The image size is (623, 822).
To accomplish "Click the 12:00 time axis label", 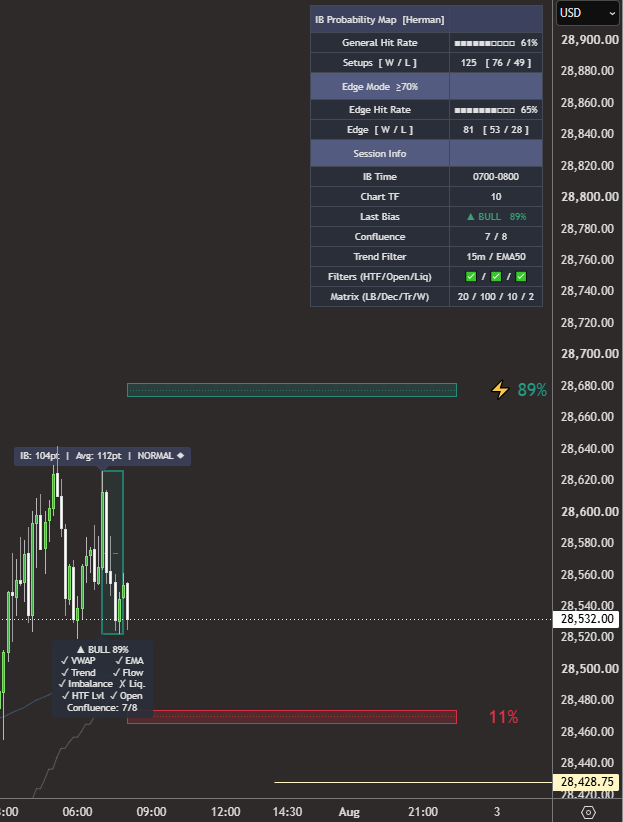I will coord(225,812).
